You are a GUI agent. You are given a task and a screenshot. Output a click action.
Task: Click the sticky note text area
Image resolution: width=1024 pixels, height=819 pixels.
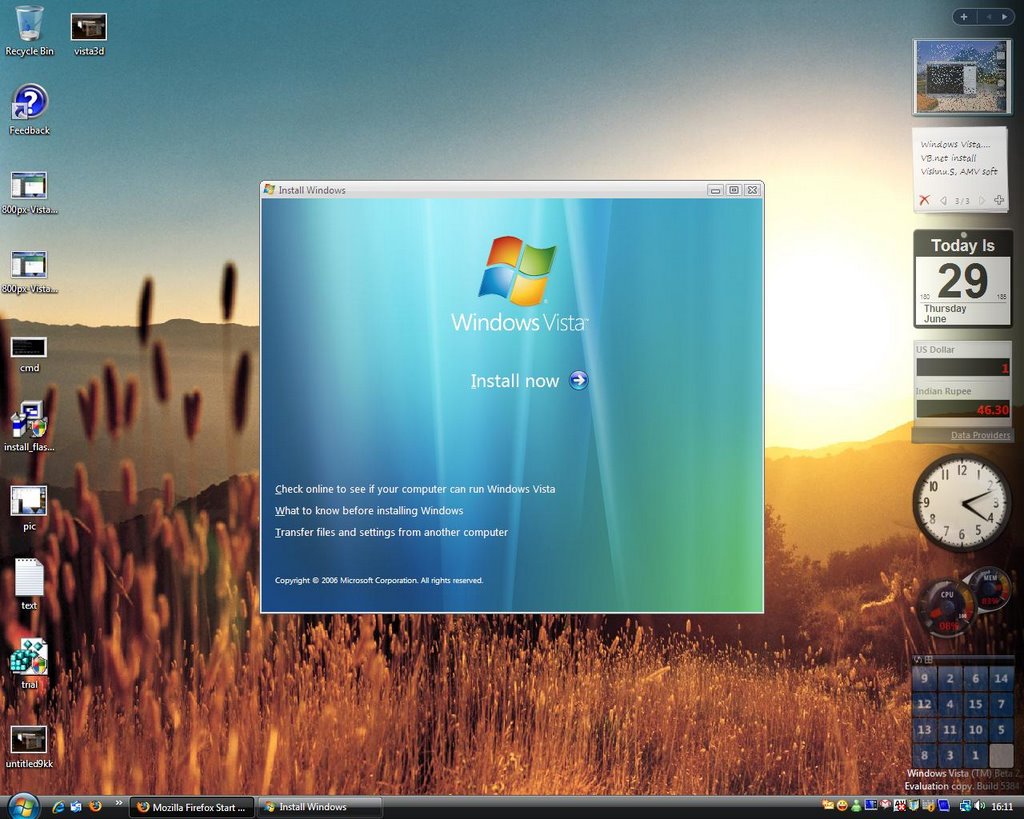[959, 159]
